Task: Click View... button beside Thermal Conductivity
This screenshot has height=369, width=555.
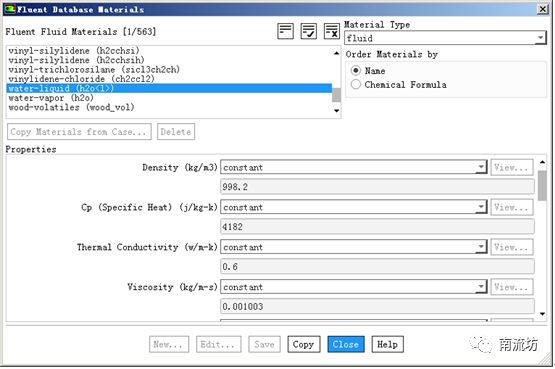Action: click(x=511, y=247)
